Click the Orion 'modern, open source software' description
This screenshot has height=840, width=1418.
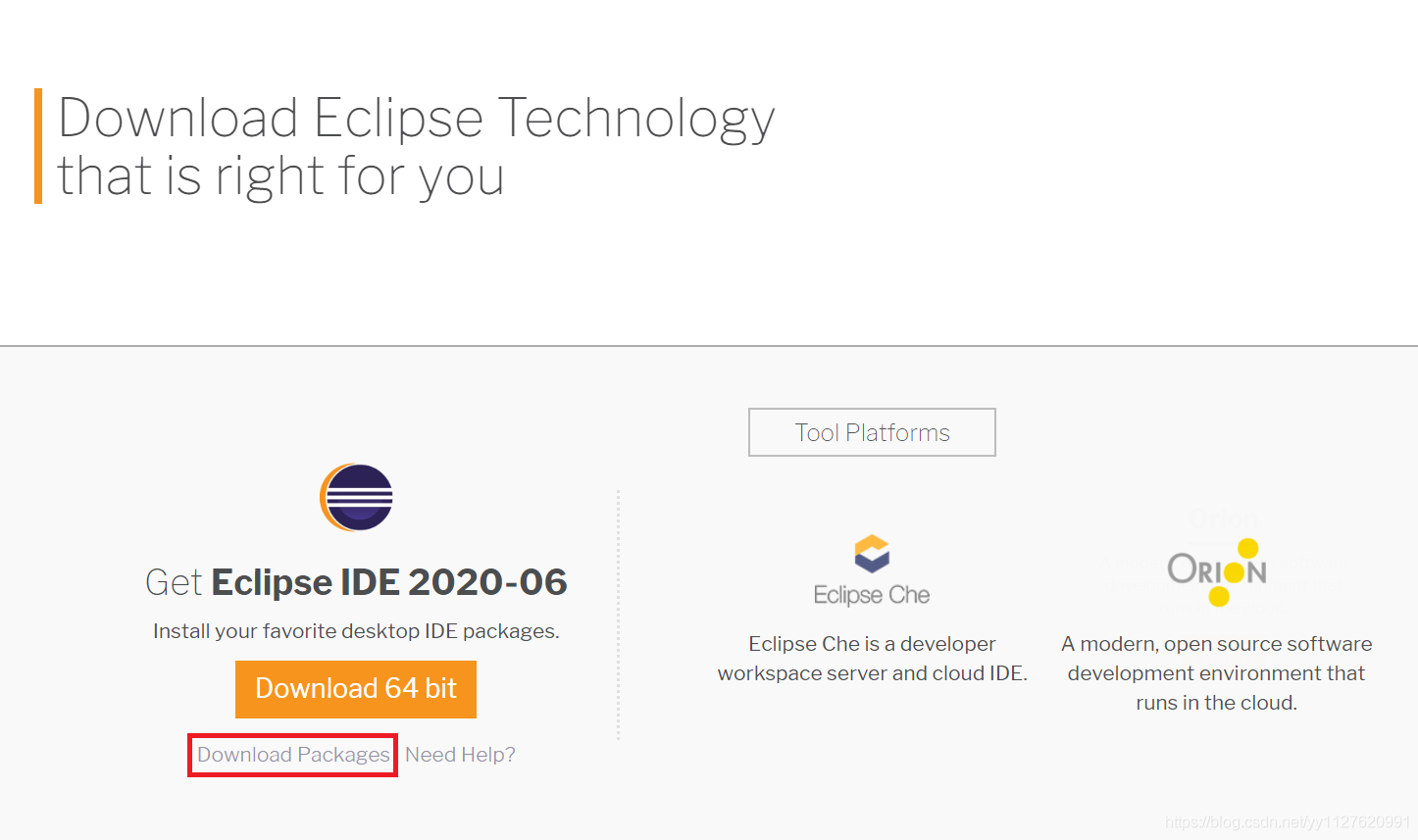click(1217, 673)
